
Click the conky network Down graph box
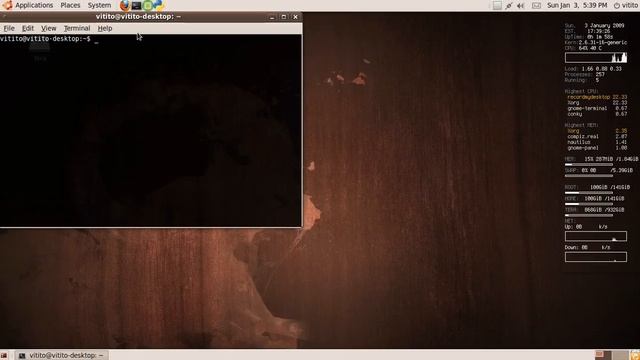[596, 257]
